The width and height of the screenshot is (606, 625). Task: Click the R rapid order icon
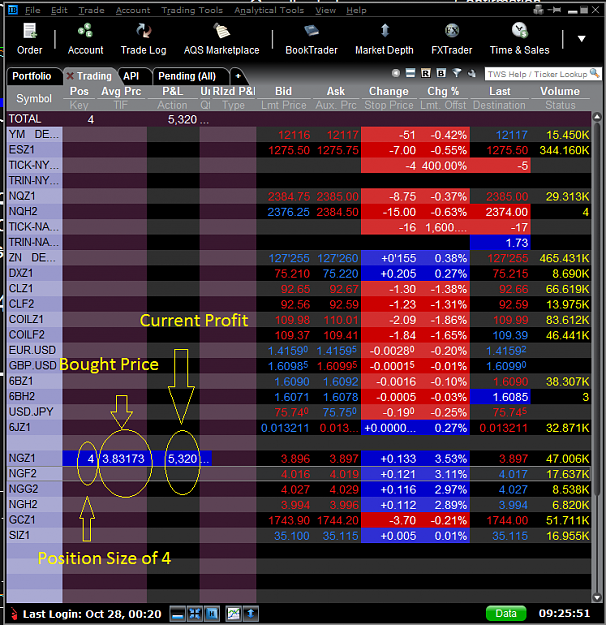pyautogui.click(x=426, y=73)
